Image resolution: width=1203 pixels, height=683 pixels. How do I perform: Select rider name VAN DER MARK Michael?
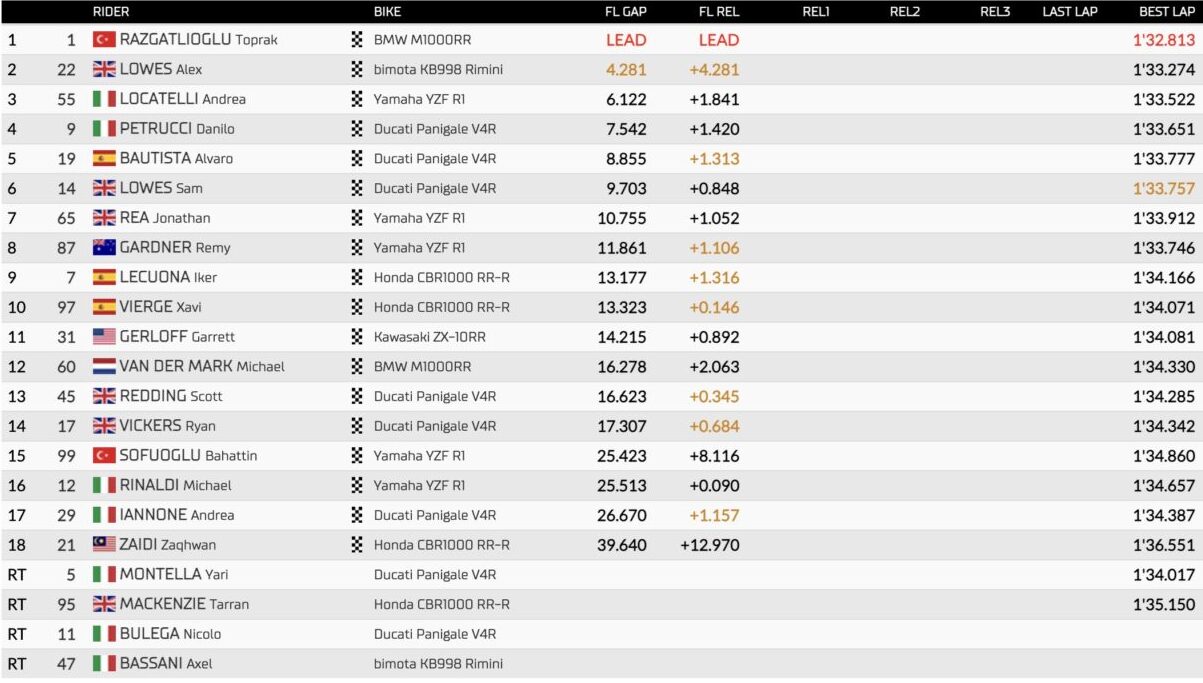[202, 367]
